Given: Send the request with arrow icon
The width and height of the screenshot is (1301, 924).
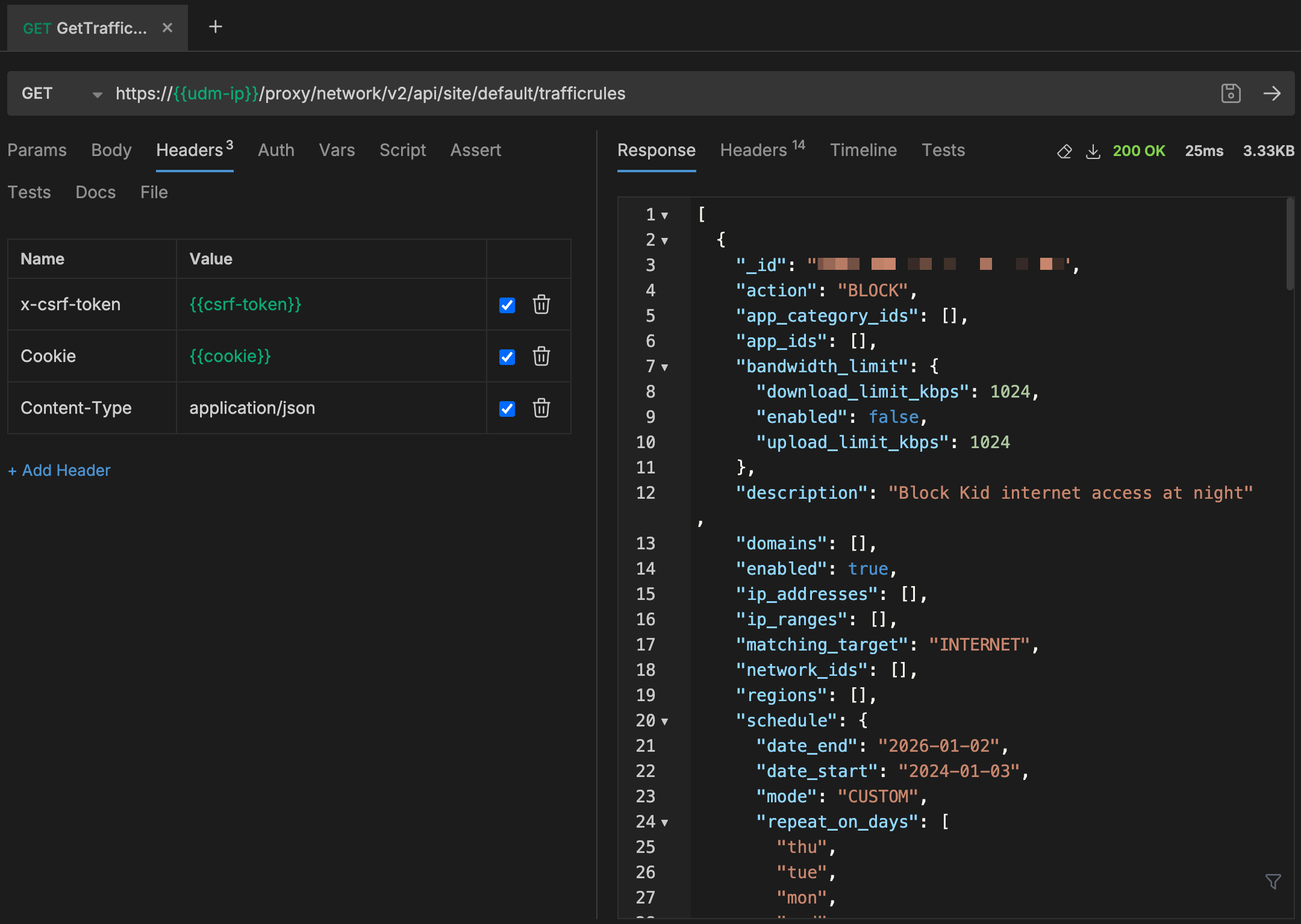Looking at the screenshot, I should (x=1271, y=93).
